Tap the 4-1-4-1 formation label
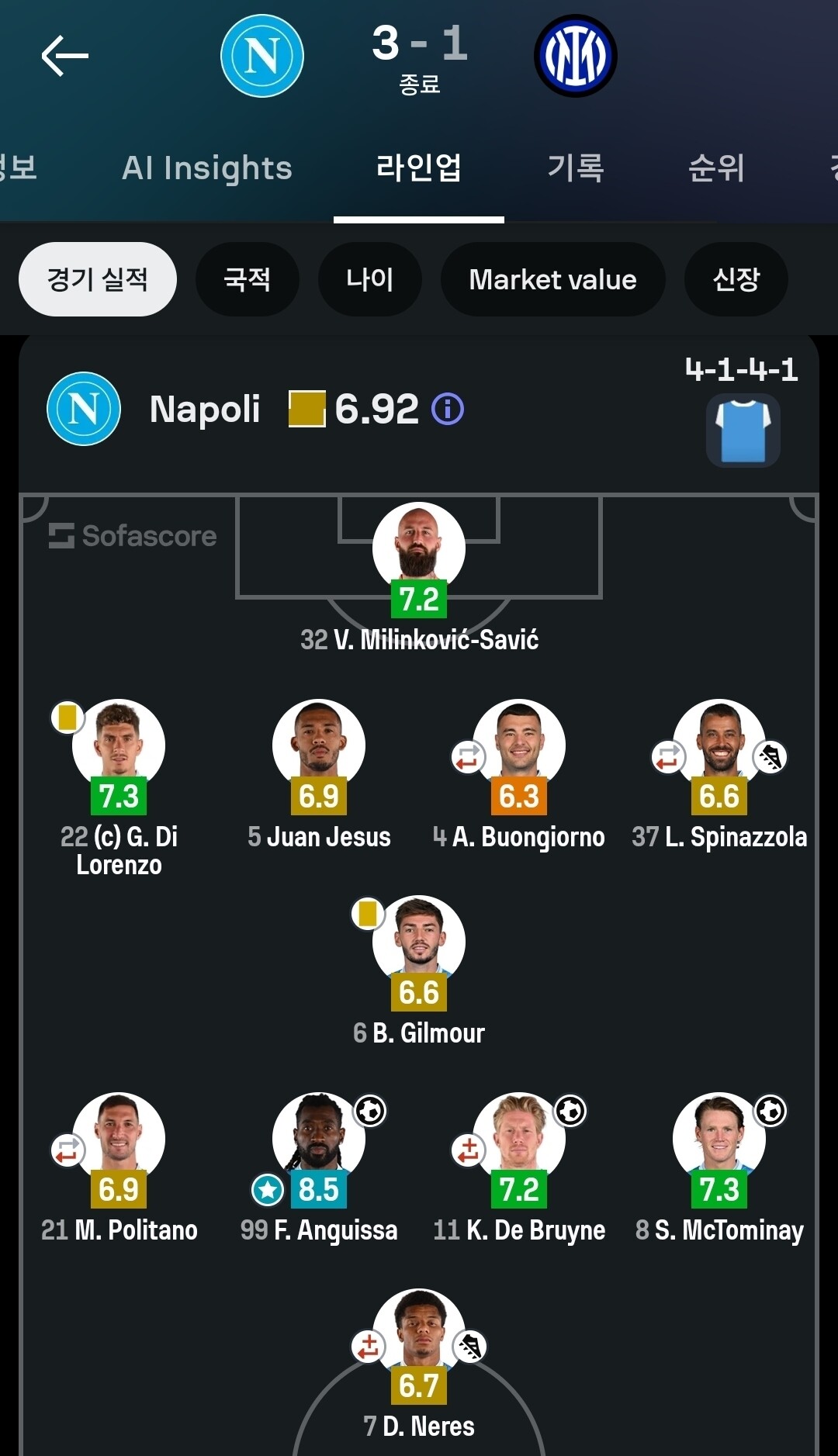The height and width of the screenshot is (1456, 838). pos(742,369)
